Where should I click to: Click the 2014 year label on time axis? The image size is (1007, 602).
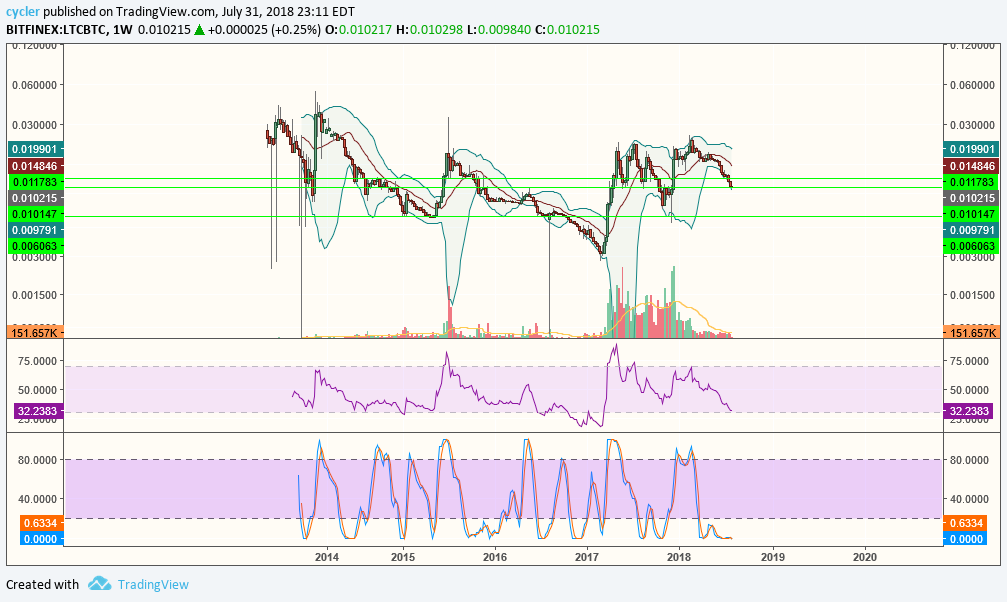pos(327,556)
